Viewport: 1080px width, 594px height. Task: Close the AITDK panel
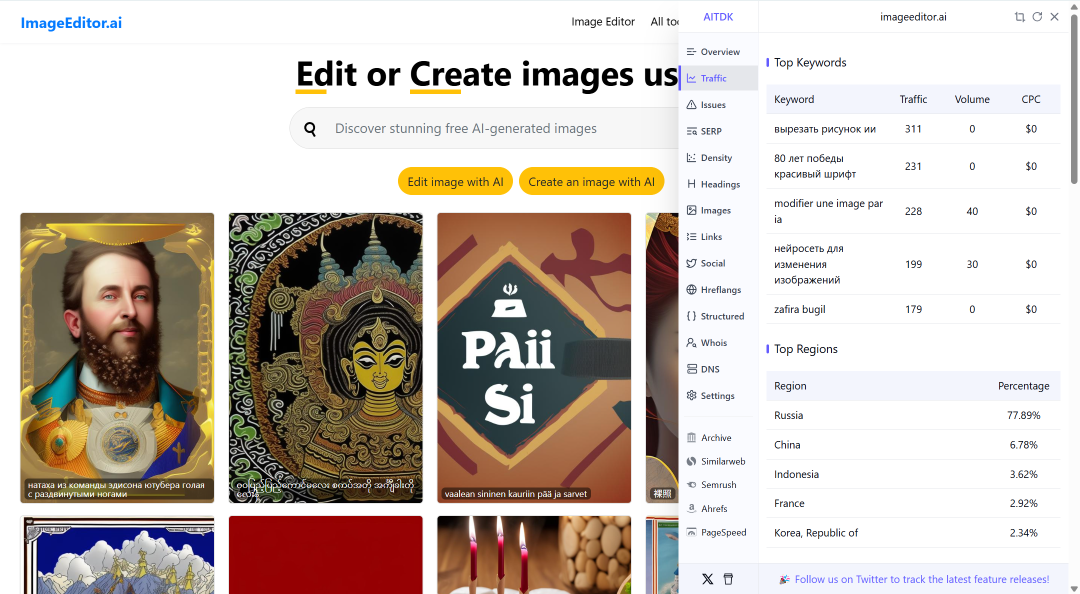(1055, 17)
